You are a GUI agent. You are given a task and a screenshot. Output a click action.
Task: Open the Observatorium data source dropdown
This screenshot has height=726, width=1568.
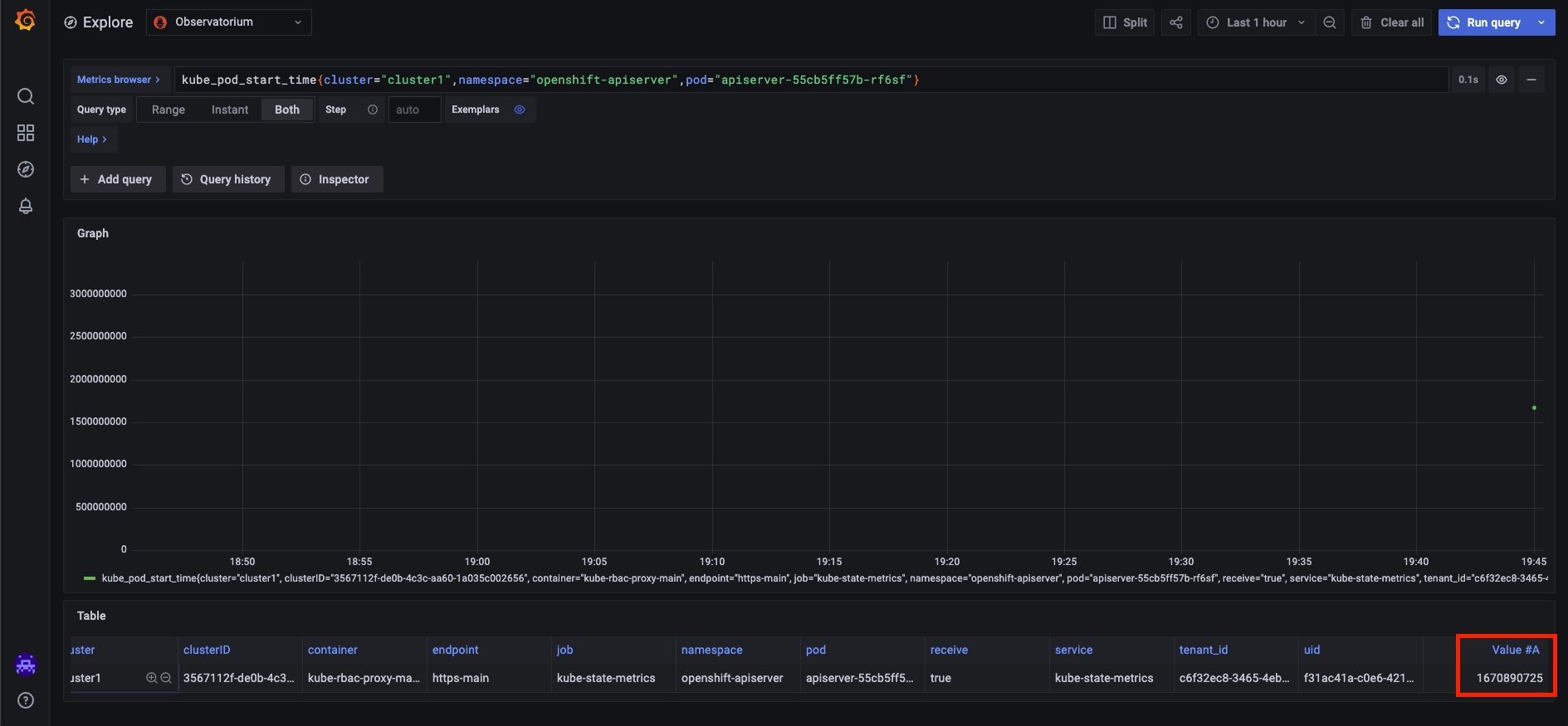click(x=229, y=22)
